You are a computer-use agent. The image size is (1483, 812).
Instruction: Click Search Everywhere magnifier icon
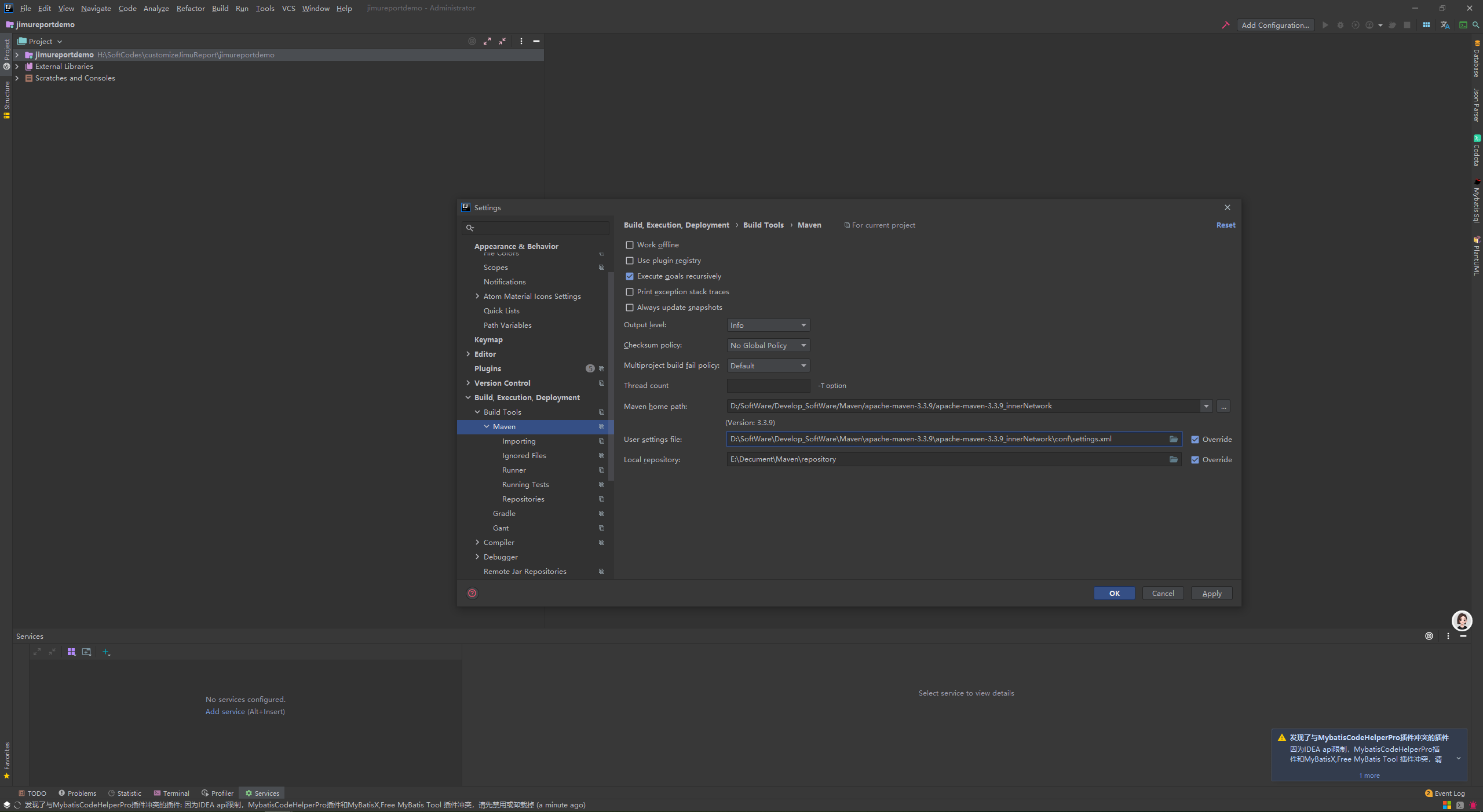[x=1475, y=25]
